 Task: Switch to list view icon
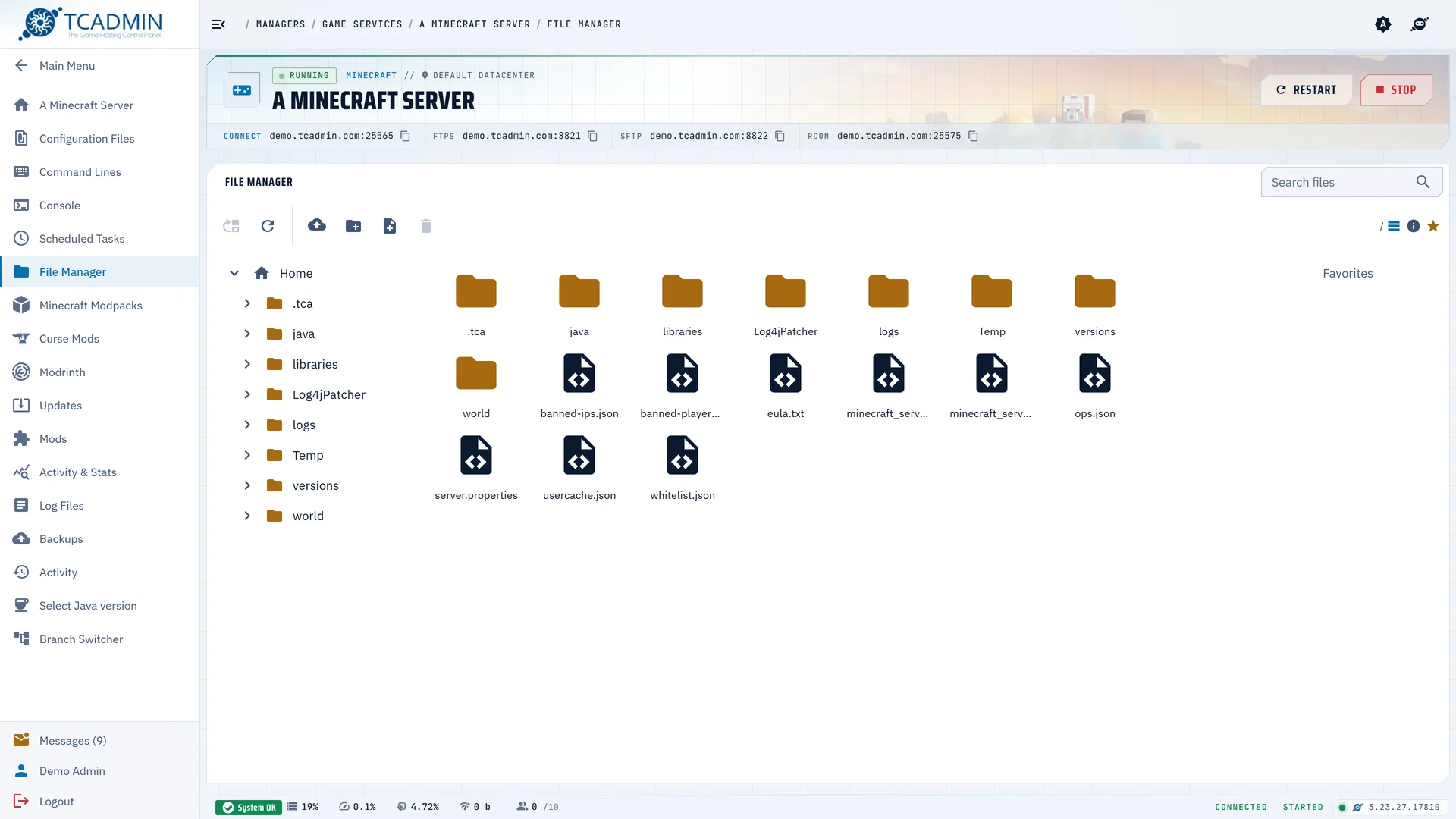1394,226
